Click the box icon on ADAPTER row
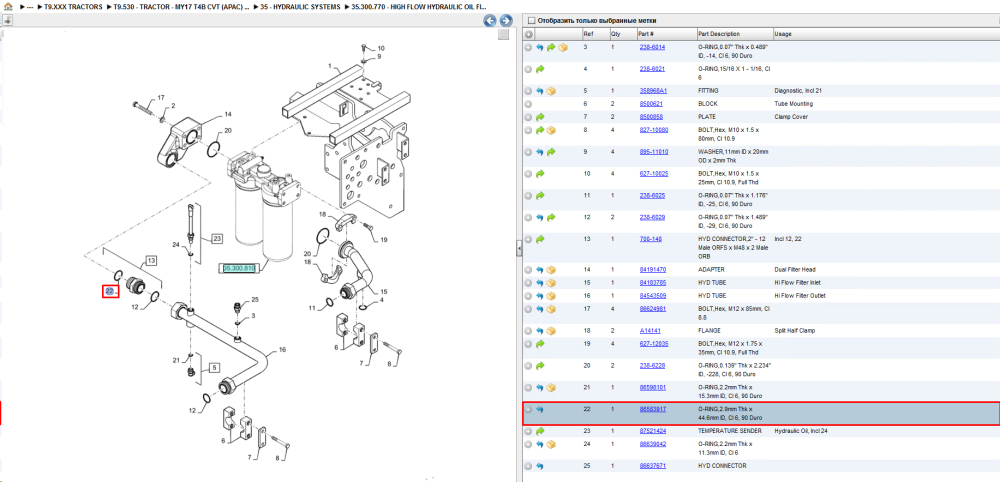The image size is (1000, 482). (x=551, y=270)
